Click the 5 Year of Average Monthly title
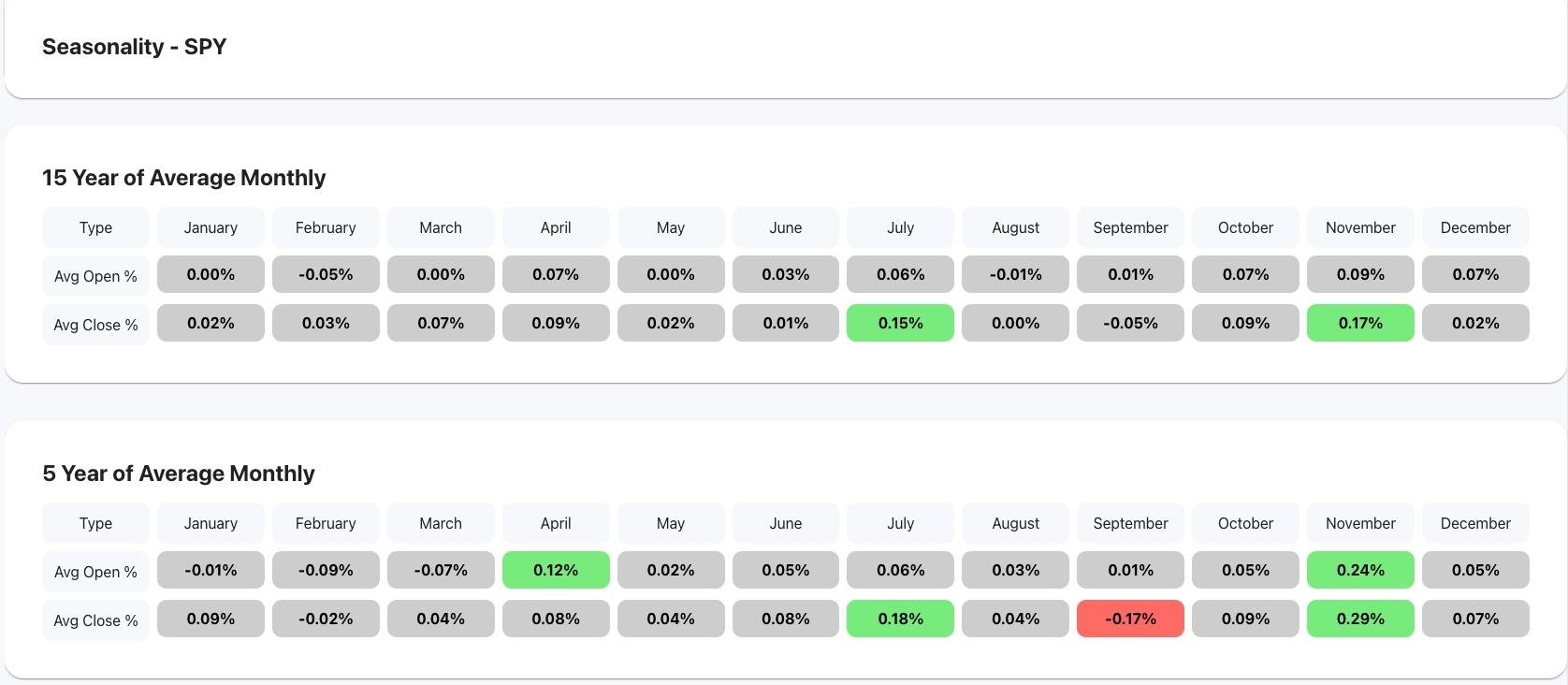 178,474
